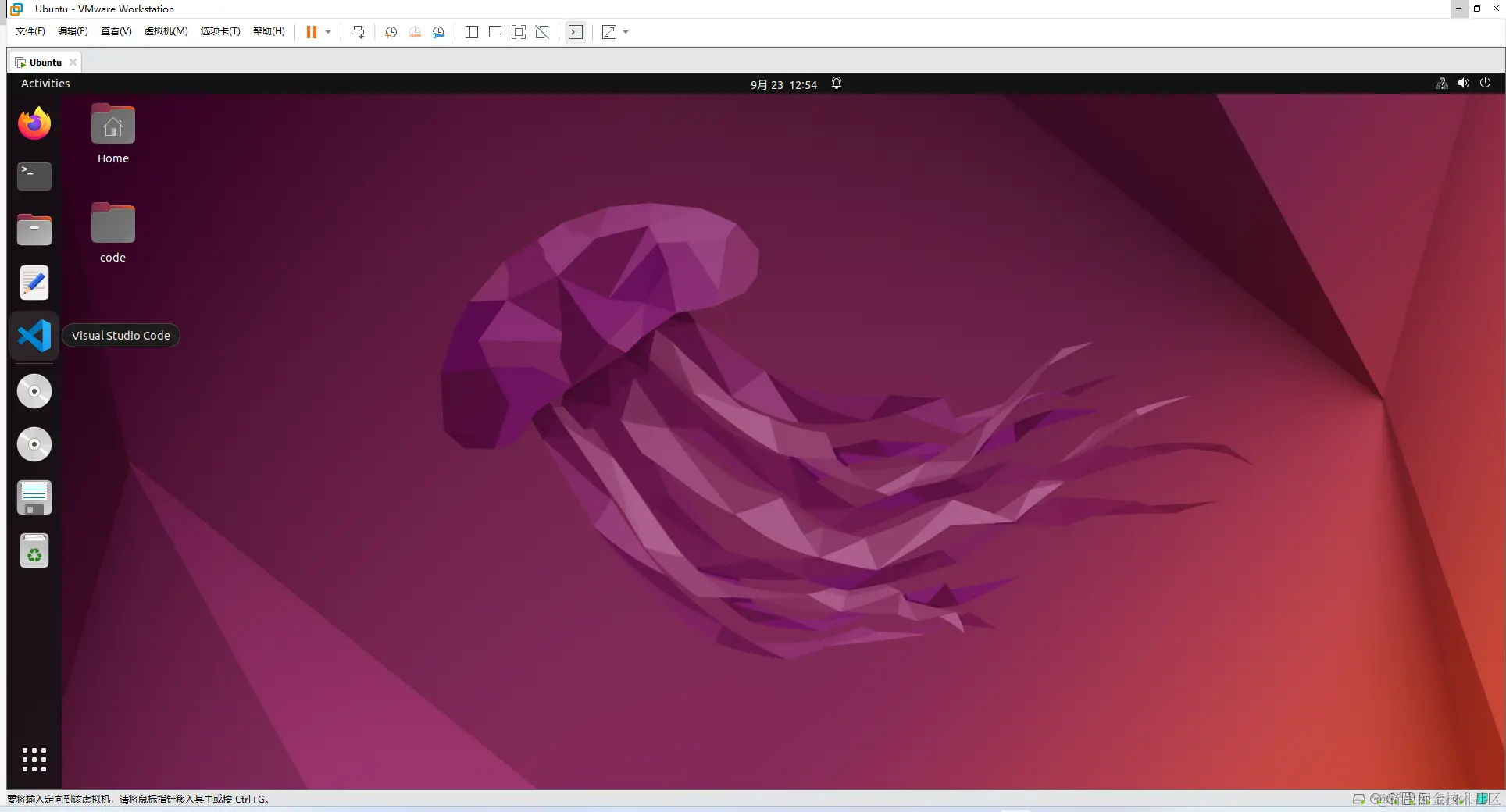Send Ctrl+Alt+Del to the virtual machine
The height and width of the screenshot is (812, 1506).
pyautogui.click(x=358, y=32)
